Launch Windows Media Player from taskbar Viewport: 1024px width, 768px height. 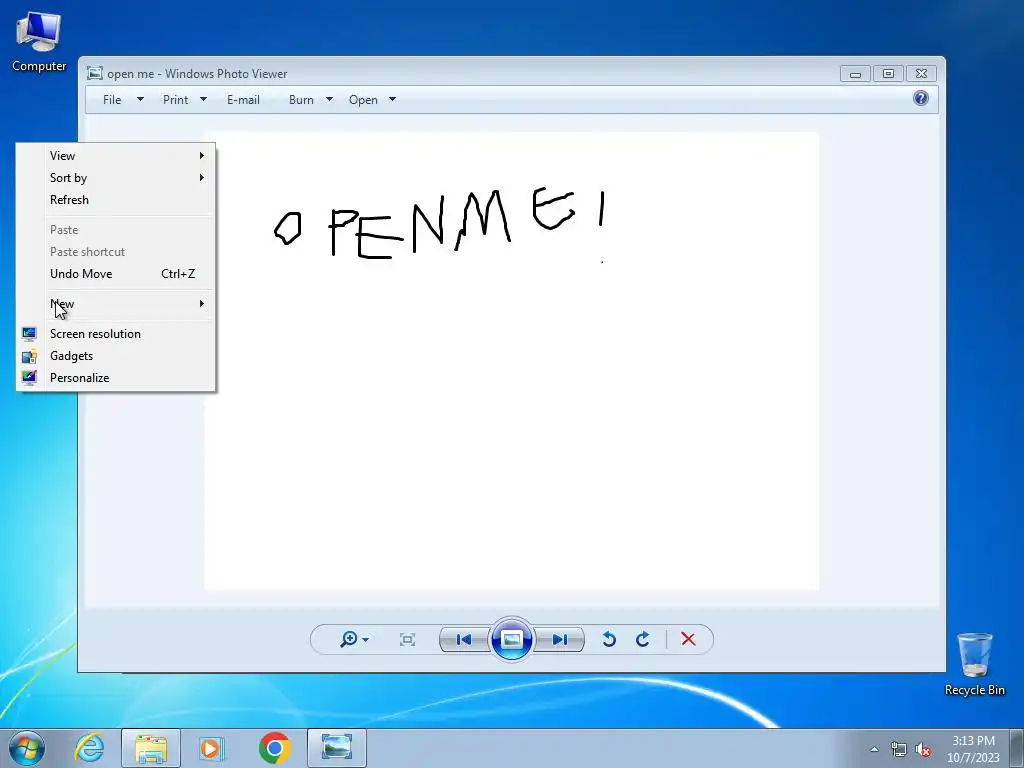coord(212,748)
